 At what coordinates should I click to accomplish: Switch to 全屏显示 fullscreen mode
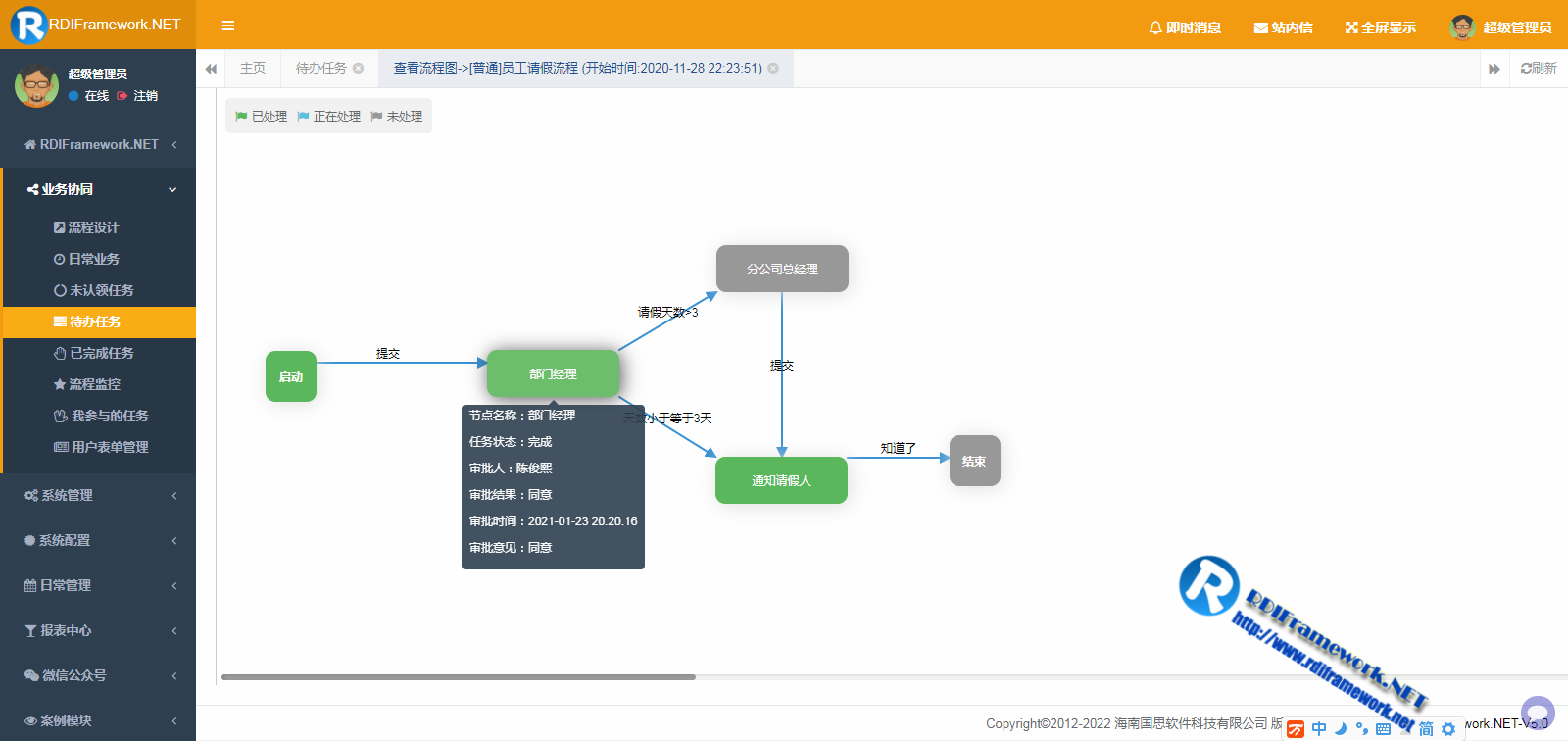[x=1380, y=27]
